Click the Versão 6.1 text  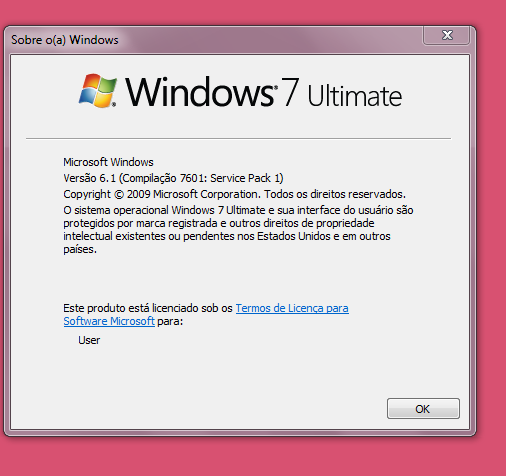coord(89,178)
